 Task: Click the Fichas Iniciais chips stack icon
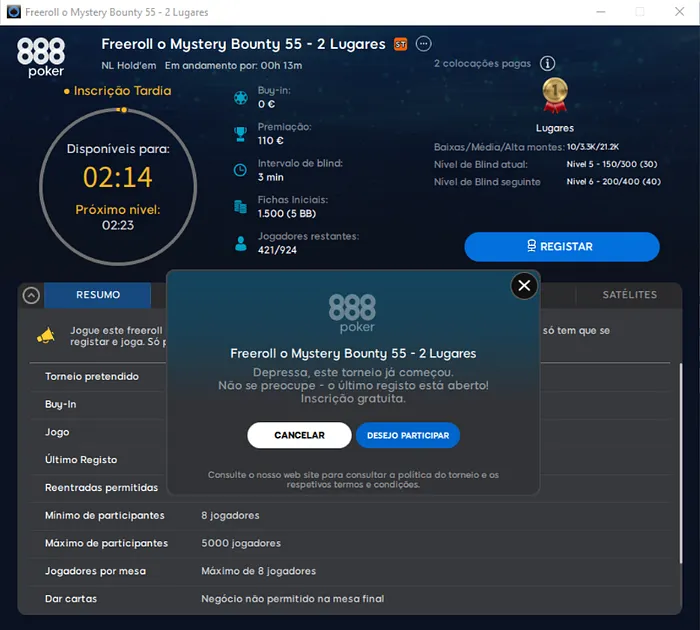(x=241, y=206)
